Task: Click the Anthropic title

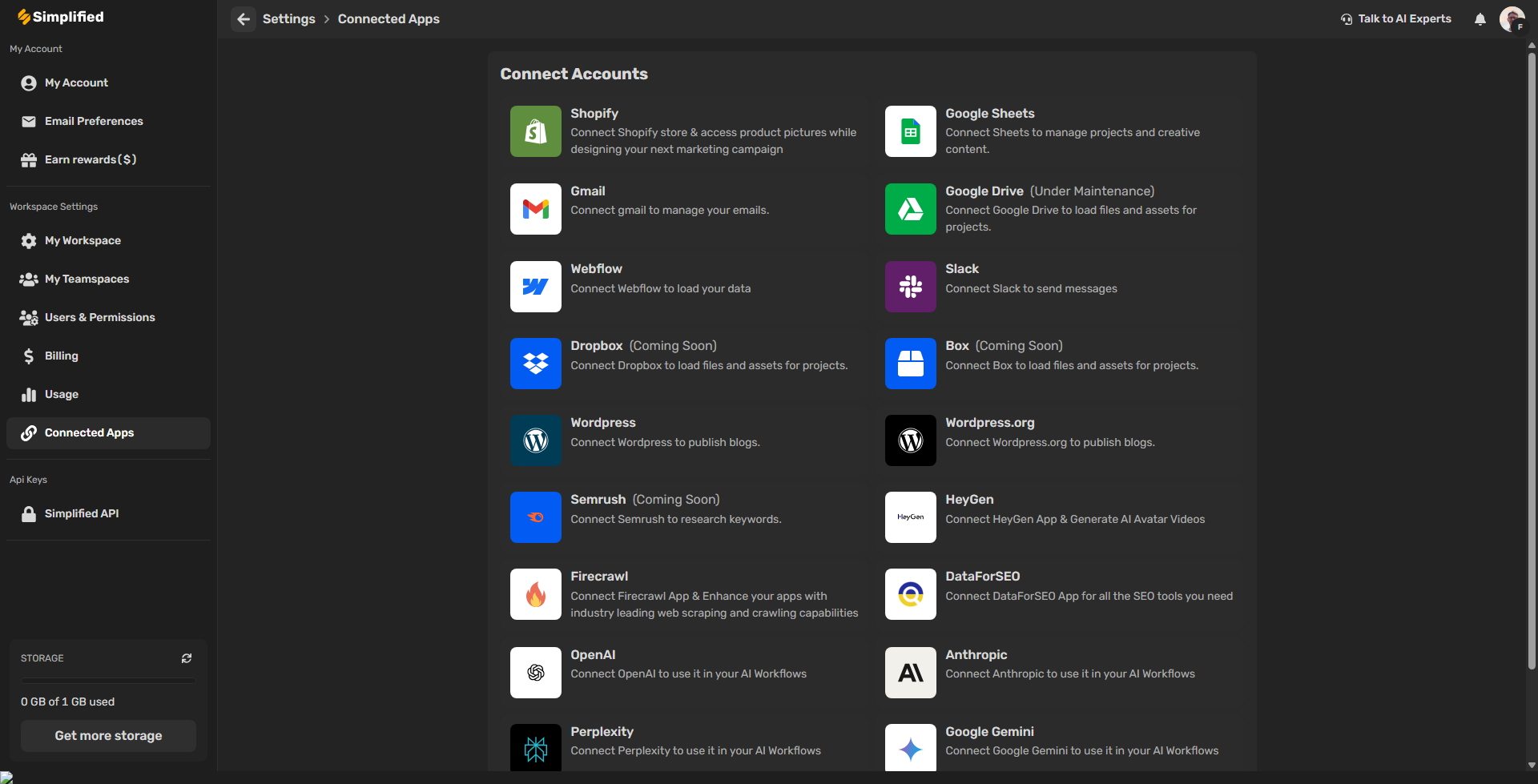Action: (976, 655)
